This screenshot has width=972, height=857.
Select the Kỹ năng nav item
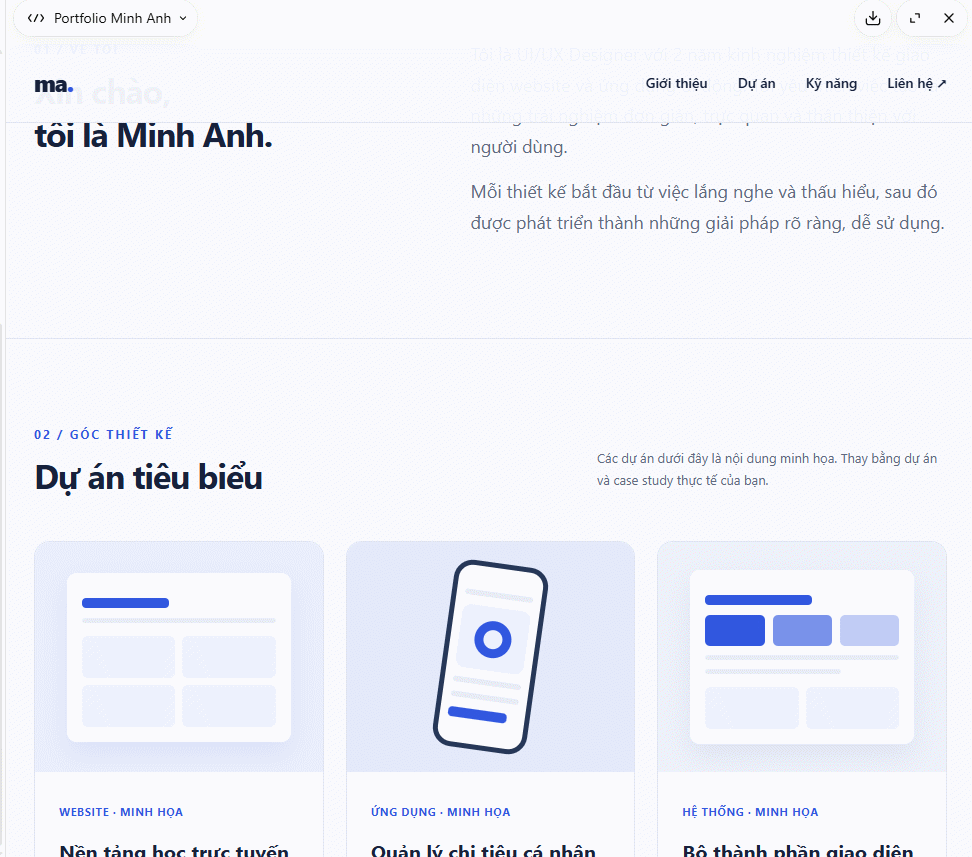click(x=831, y=83)
